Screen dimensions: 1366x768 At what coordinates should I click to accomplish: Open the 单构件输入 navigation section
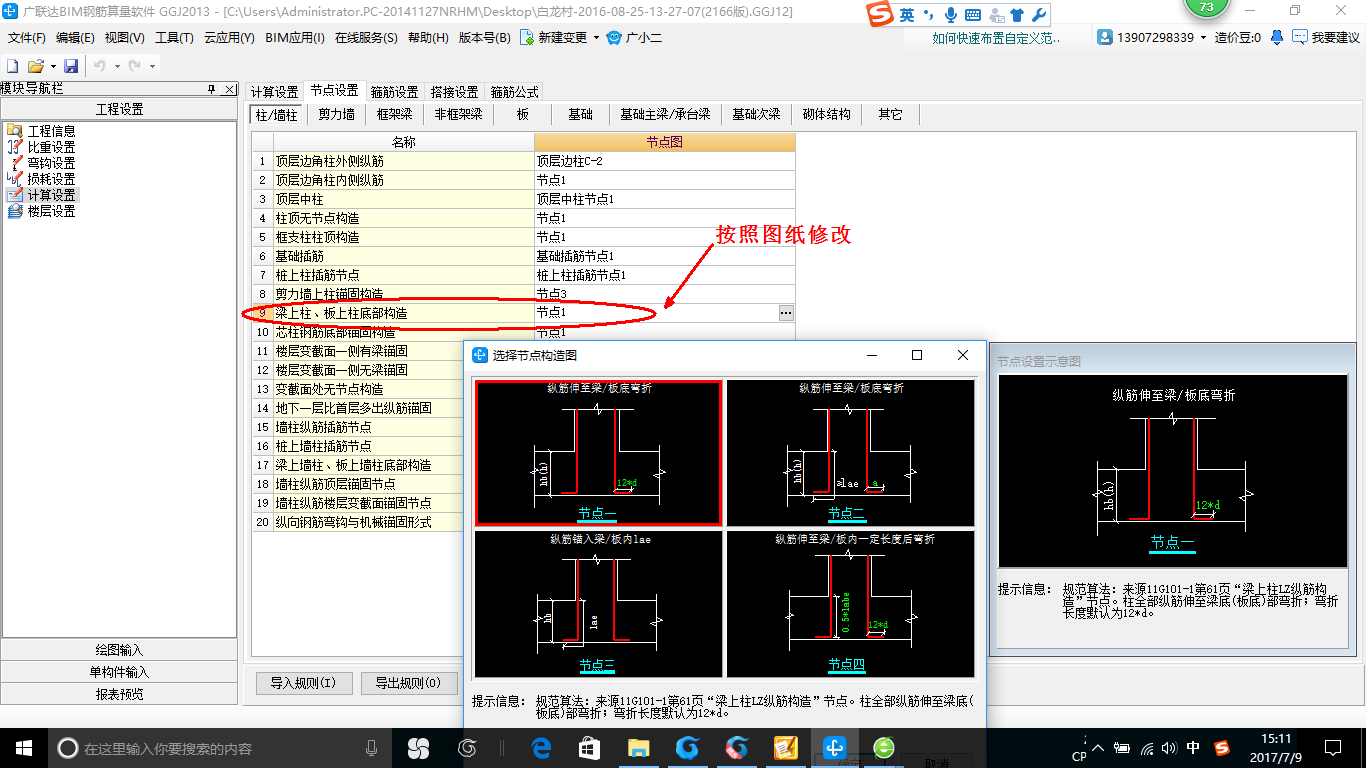(119, 672)
